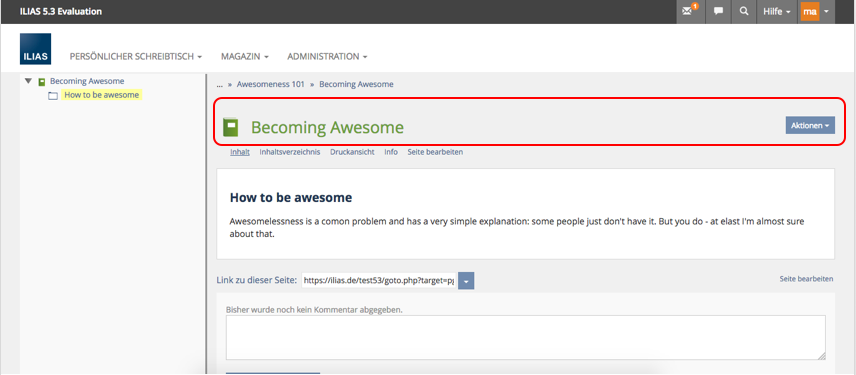Open the dropdown beside the page link
The height and width of the screenshot is (375, 856).
tap(466, 281)
